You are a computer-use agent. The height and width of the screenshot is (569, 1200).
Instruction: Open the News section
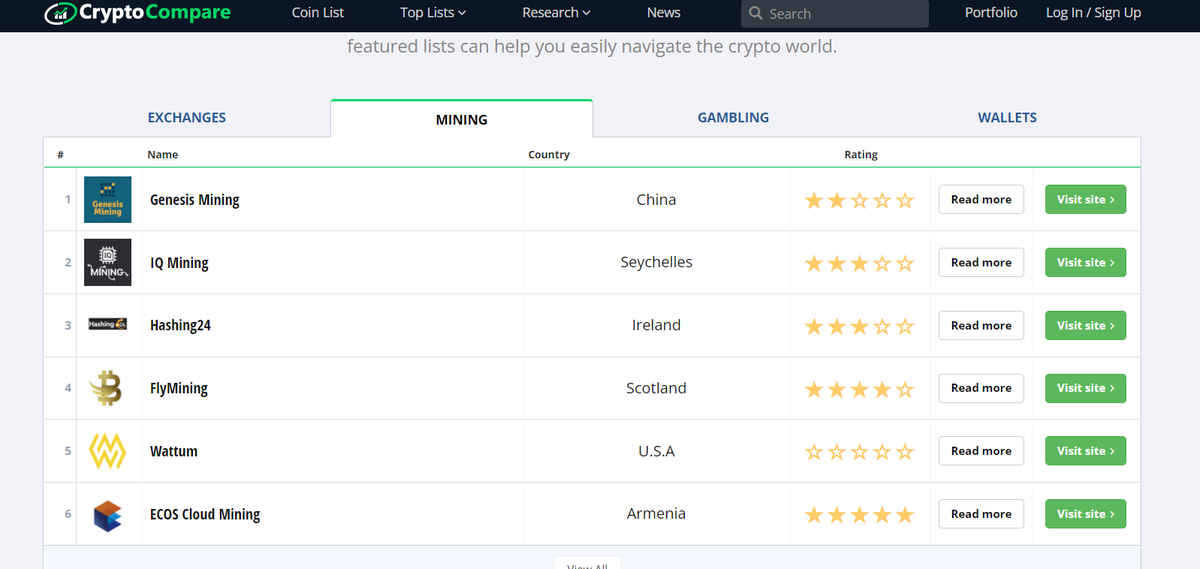(x=664, y=13)
